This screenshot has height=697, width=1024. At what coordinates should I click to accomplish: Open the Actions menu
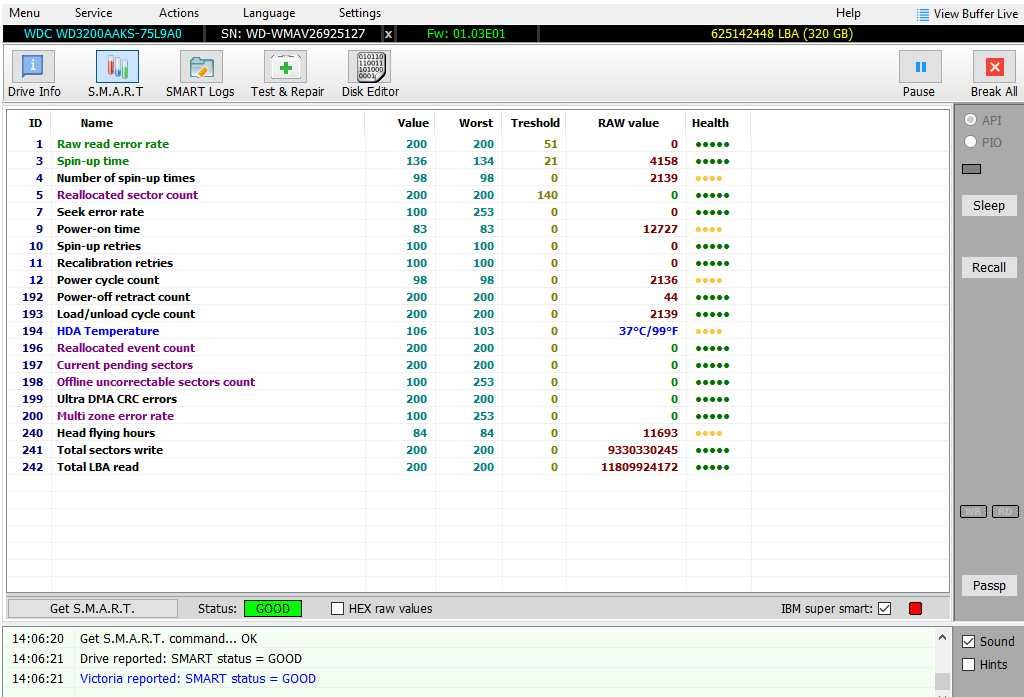(179, 13)
